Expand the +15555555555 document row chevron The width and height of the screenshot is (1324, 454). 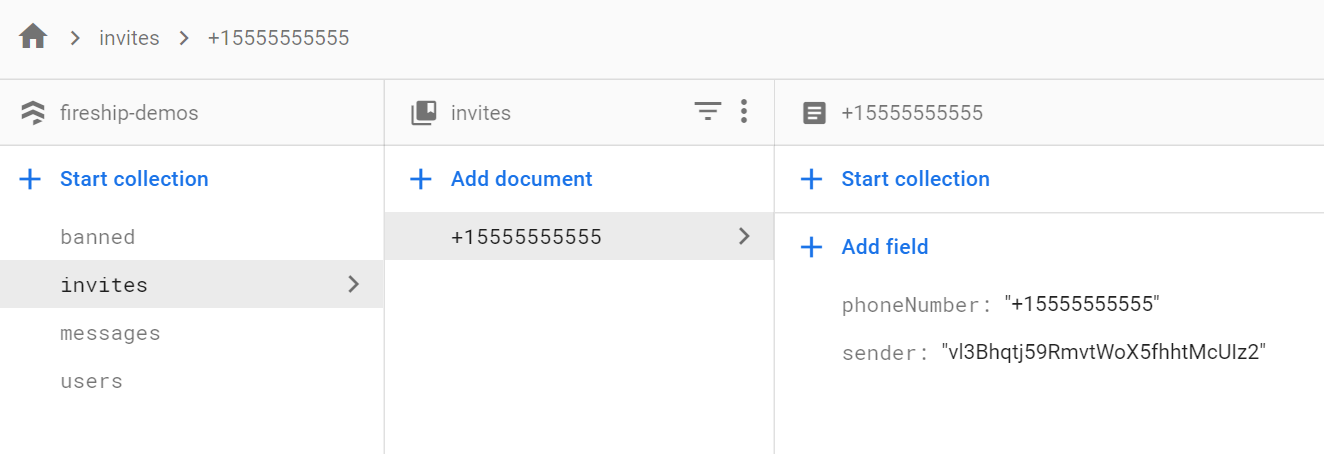744,237
